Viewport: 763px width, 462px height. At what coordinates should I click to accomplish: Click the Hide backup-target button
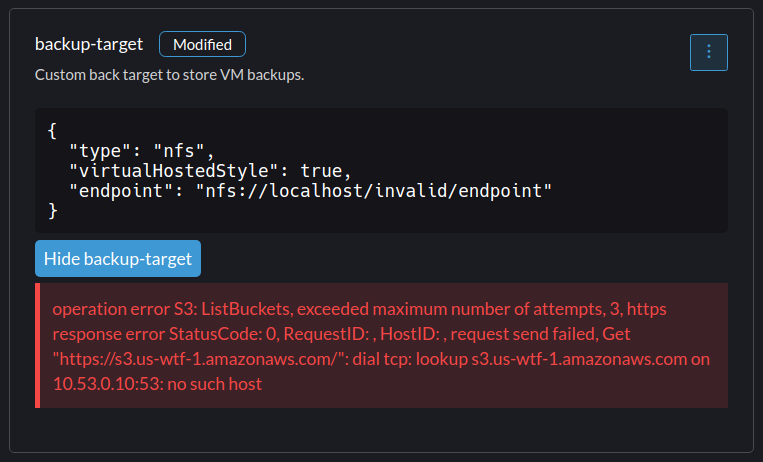point(118,259)
